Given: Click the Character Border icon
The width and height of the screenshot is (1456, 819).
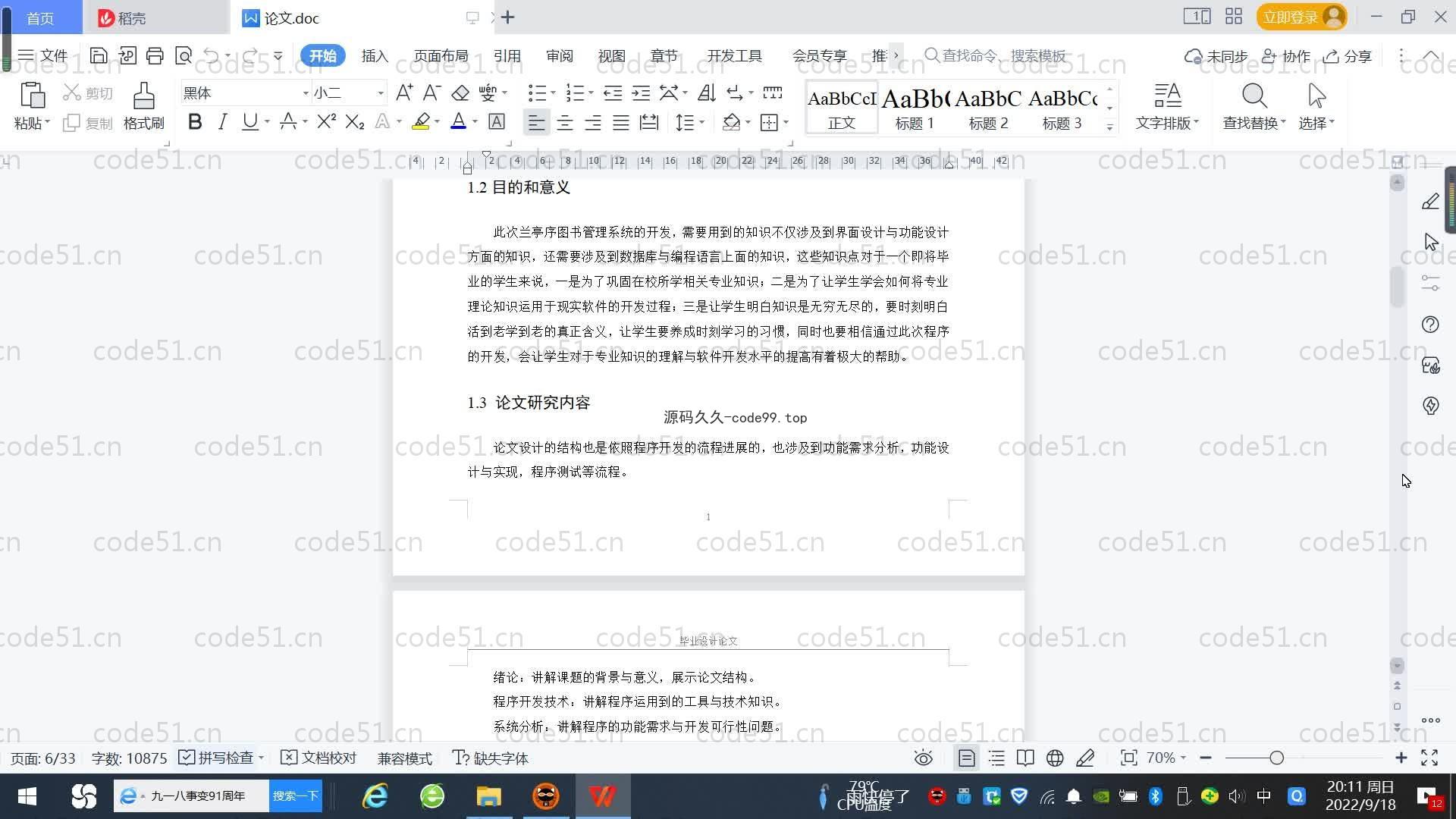Looking at the screenshot, I should [497, 121].
